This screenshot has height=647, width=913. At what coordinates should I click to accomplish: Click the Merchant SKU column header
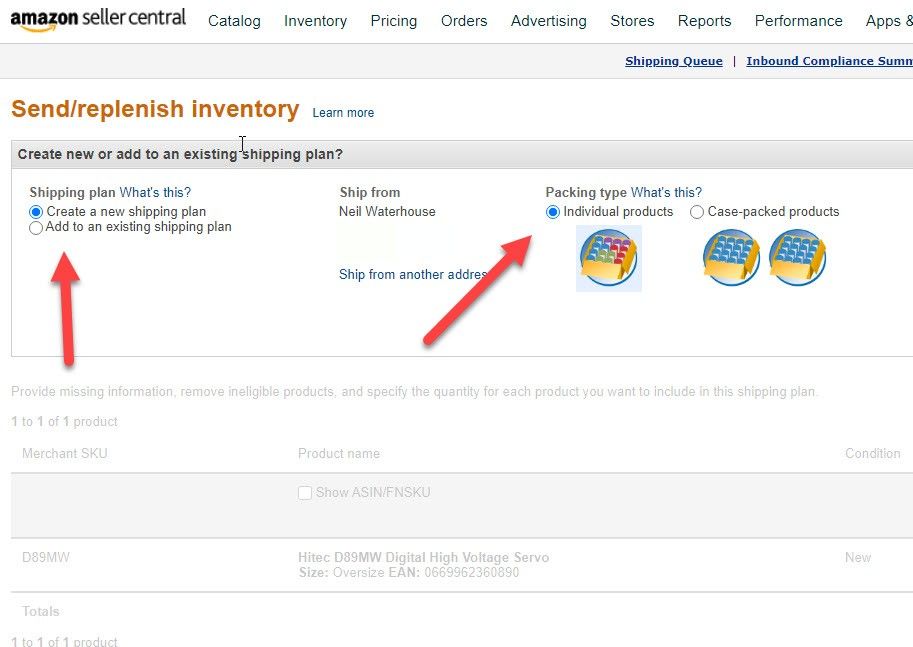65,454
